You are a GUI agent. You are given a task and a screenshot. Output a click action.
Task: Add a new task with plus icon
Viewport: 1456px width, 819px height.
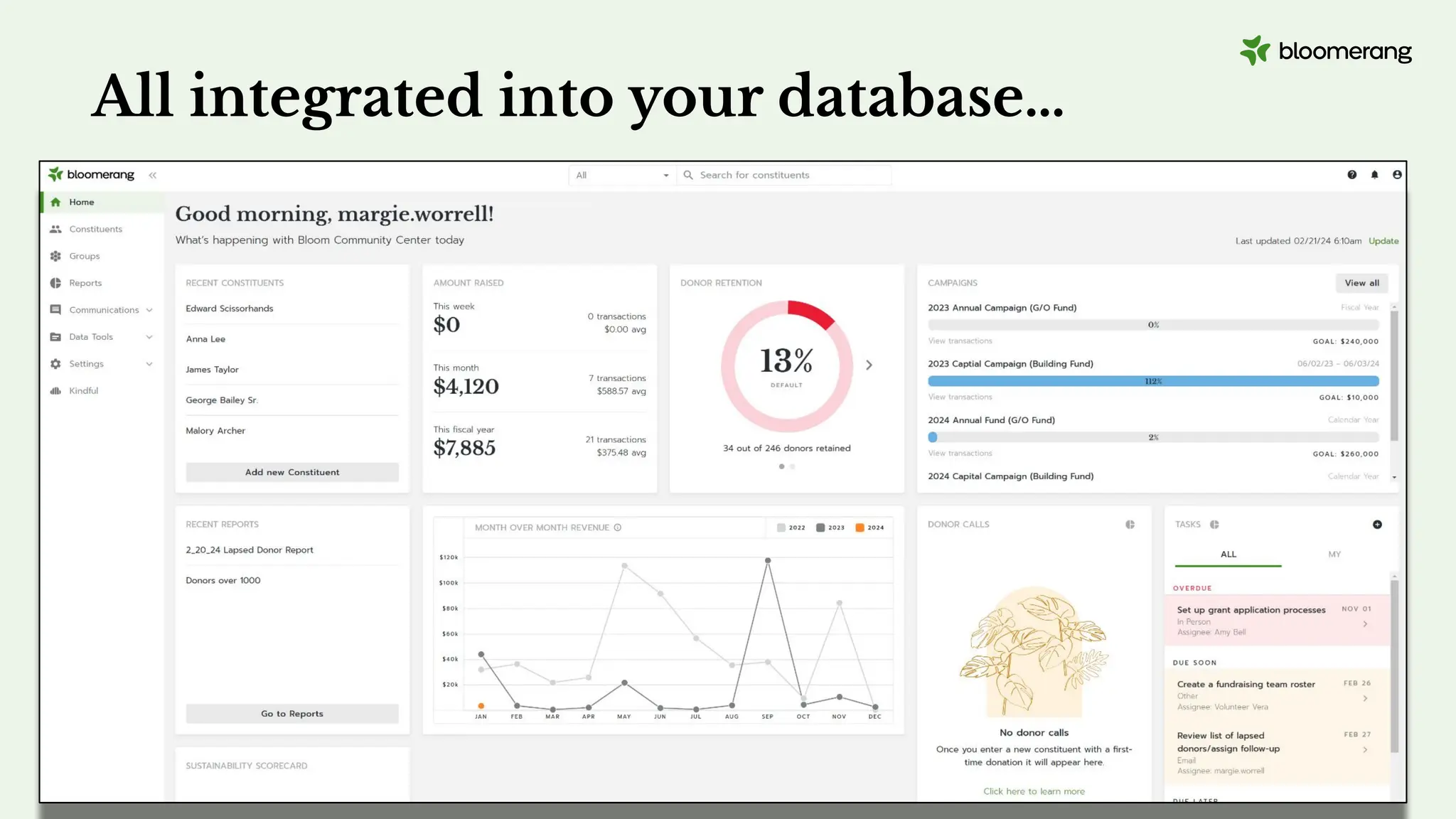pos(1377,525)
